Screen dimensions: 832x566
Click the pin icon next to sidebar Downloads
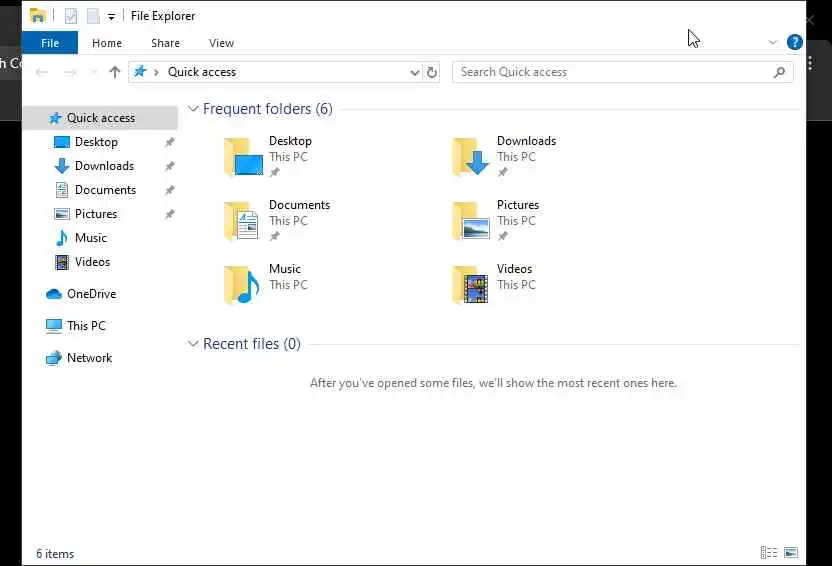[170, 166]
